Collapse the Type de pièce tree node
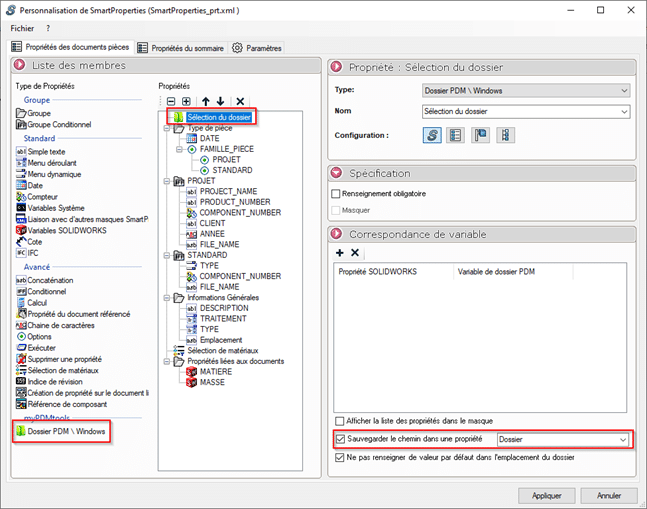 coord(167,128)
